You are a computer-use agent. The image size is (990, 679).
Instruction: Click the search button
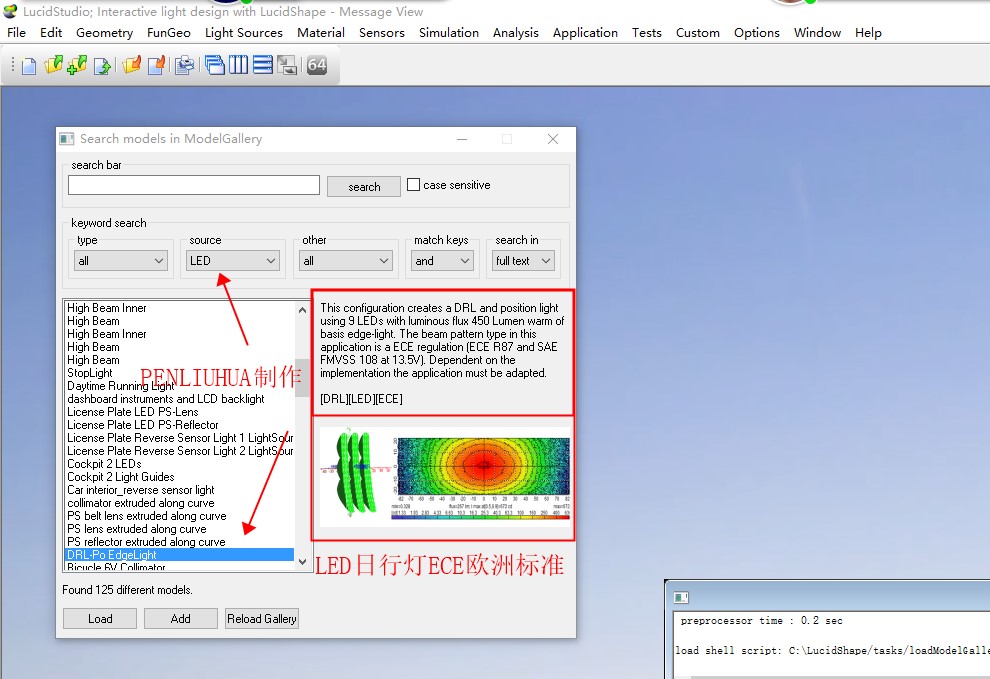[x=364, y=186]
